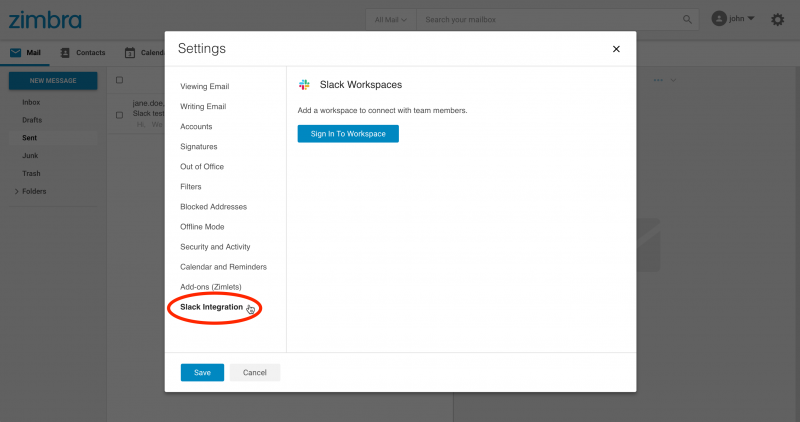
Task: Open the Junk folder
Action: tap(30, 156)
